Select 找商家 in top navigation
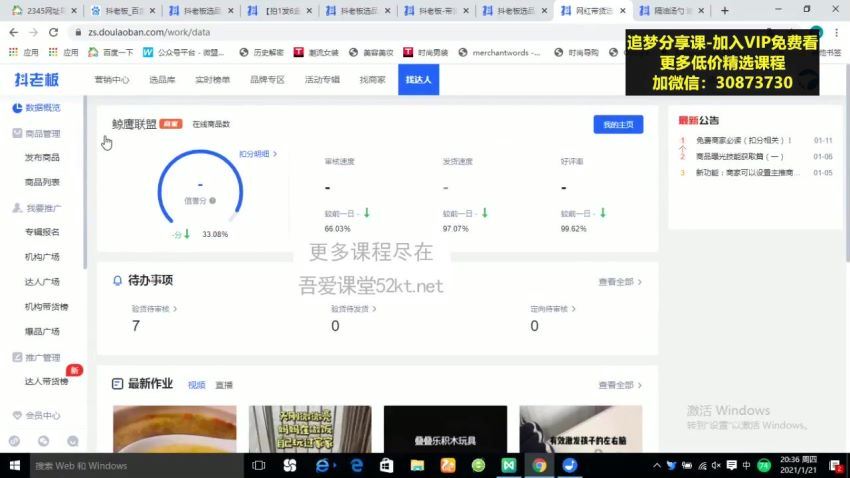The height and width of the screenshot is (478, 850). pyautogui.click(x=372, y=80)
